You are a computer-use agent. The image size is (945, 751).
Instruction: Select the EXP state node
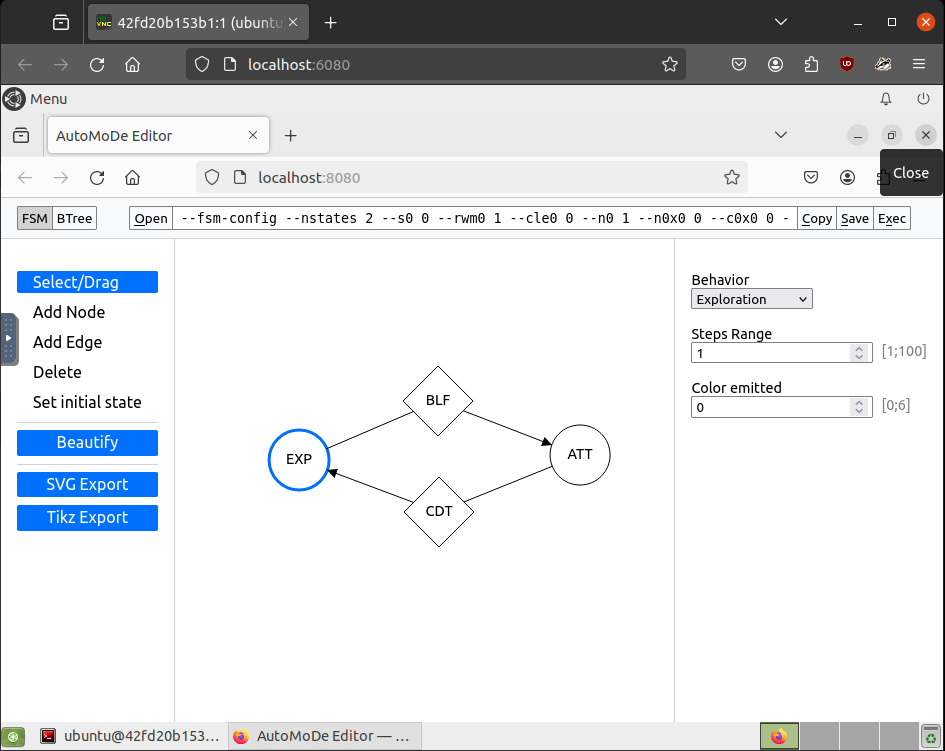pos(299,459)
